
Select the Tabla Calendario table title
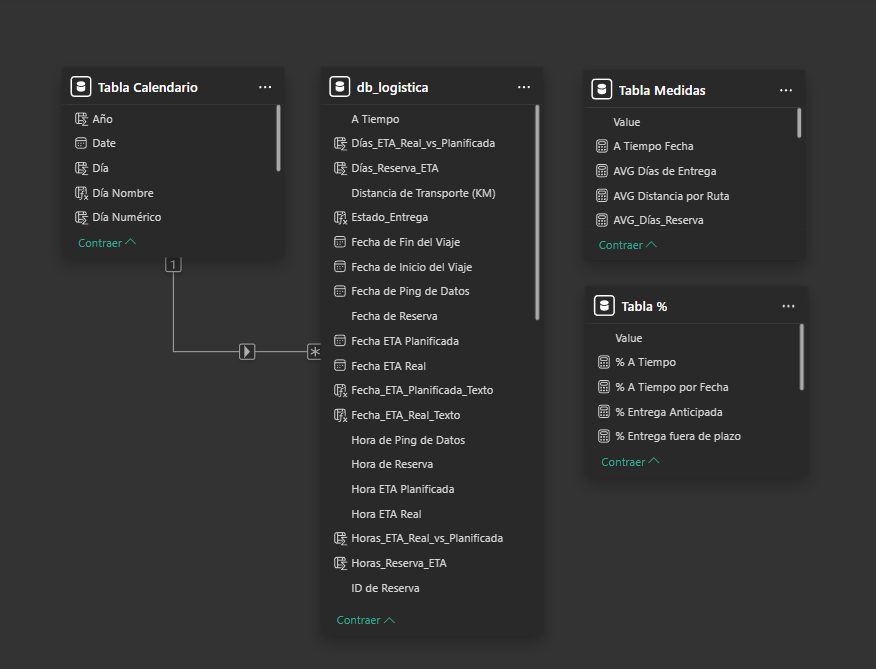(x=147, y=87)
